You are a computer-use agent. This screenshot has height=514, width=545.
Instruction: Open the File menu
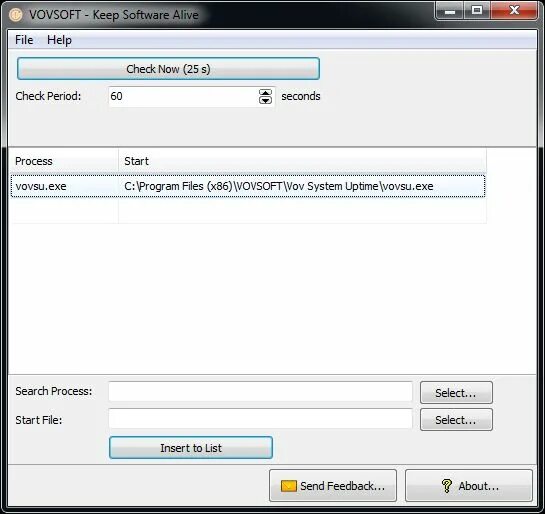click(x=24, y=40)
